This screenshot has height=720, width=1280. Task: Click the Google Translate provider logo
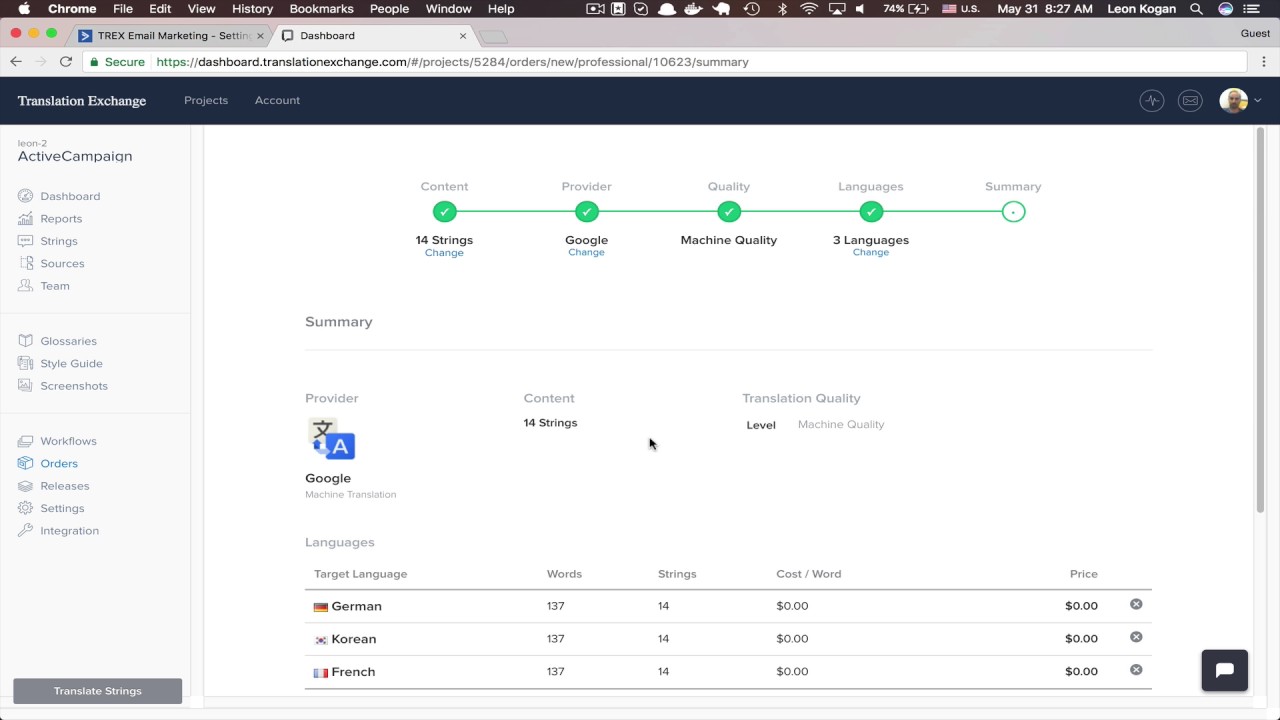pos(331,439)
